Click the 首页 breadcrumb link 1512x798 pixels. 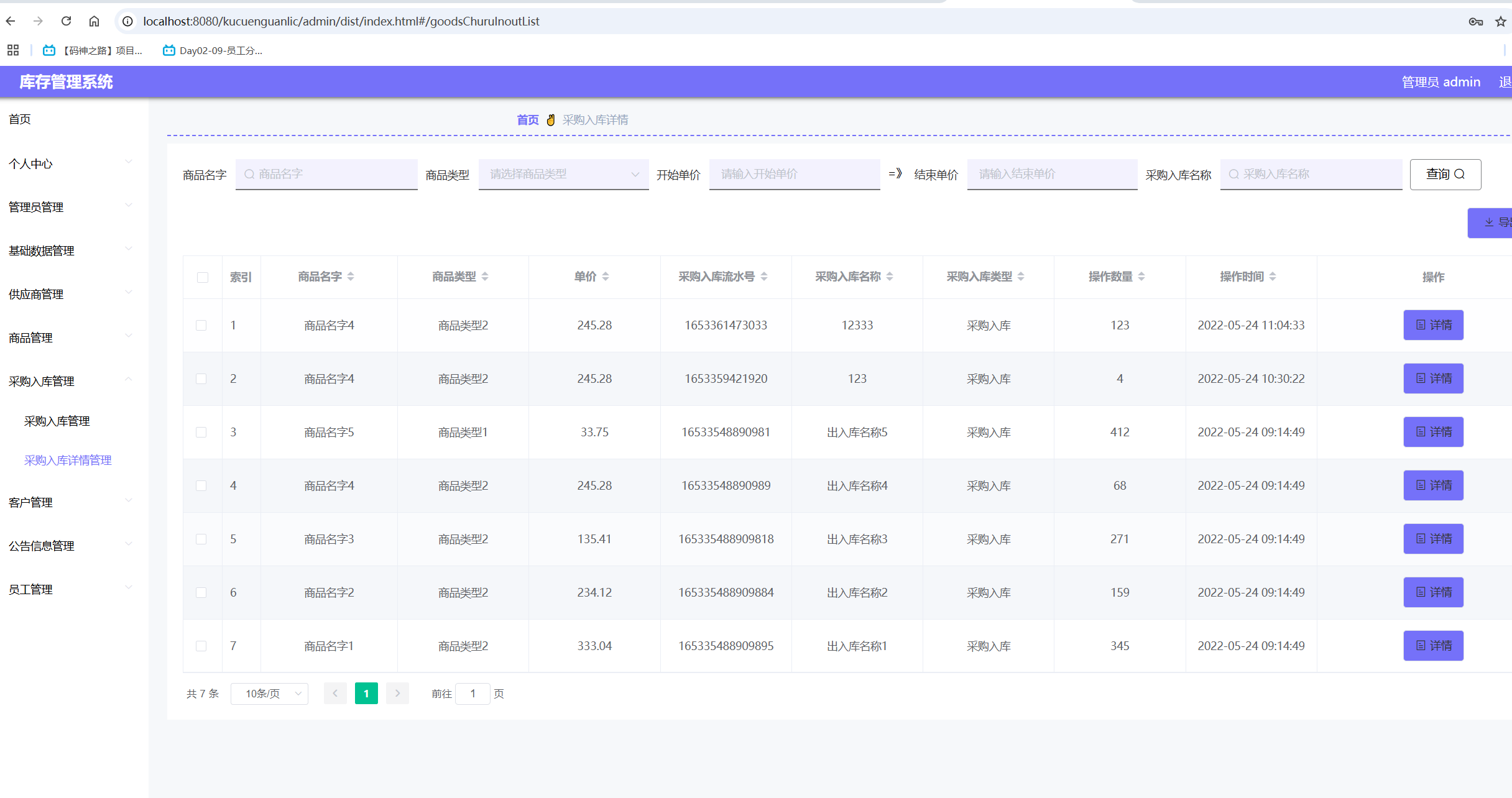click(528, 119)
